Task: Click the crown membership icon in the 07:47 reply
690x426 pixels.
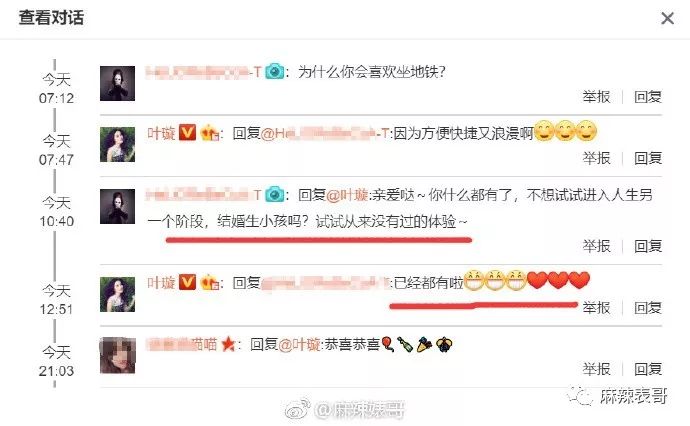Action: coord(210,132)
